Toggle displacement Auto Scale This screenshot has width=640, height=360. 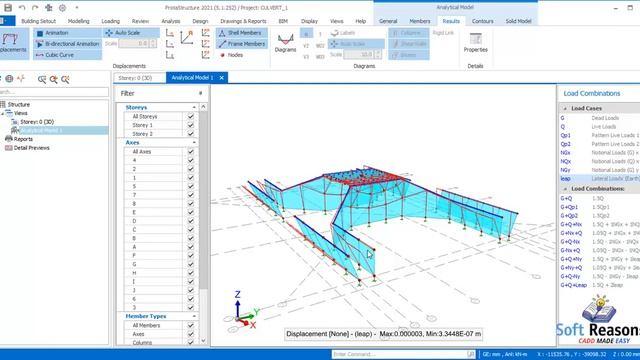click(131, 33)
